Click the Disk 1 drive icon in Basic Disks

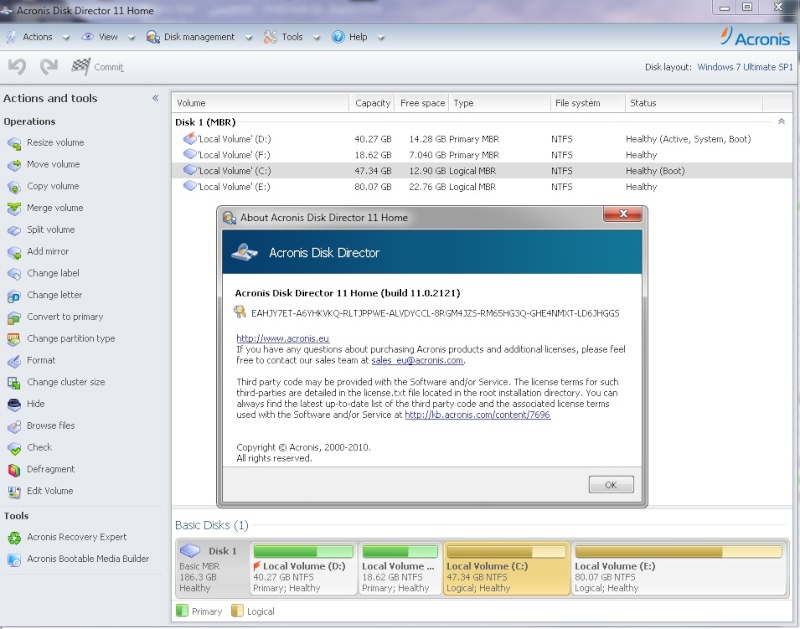pos(189,550)
